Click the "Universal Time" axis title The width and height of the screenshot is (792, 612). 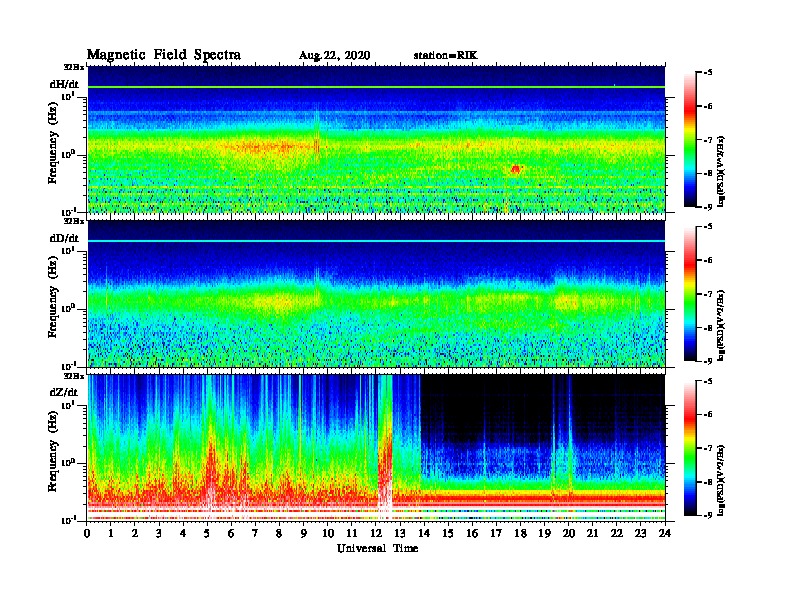coord(377,548)
